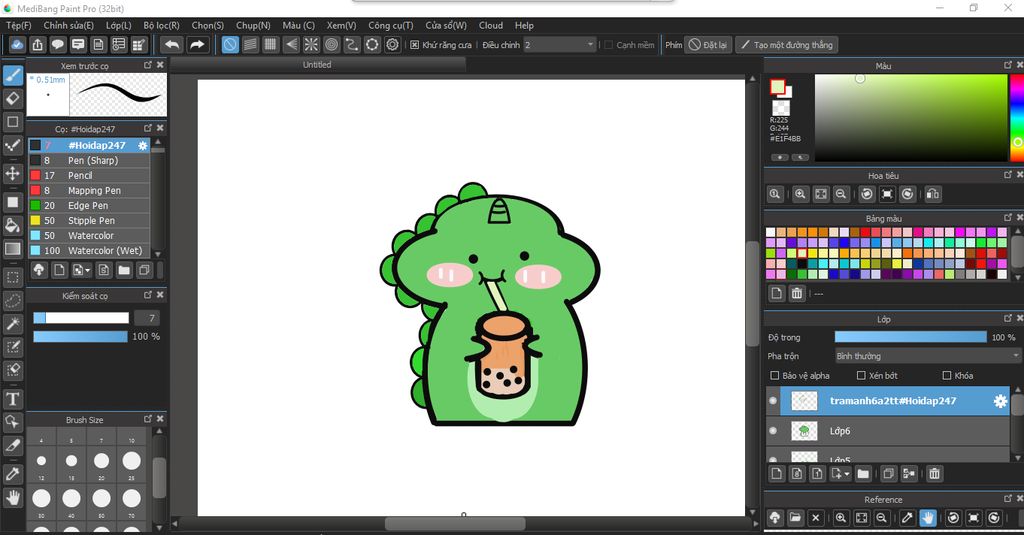Open the add-layer dropdown arrow in layer panel
This screenshot has height=535, width=1024.
click(847, 474)
